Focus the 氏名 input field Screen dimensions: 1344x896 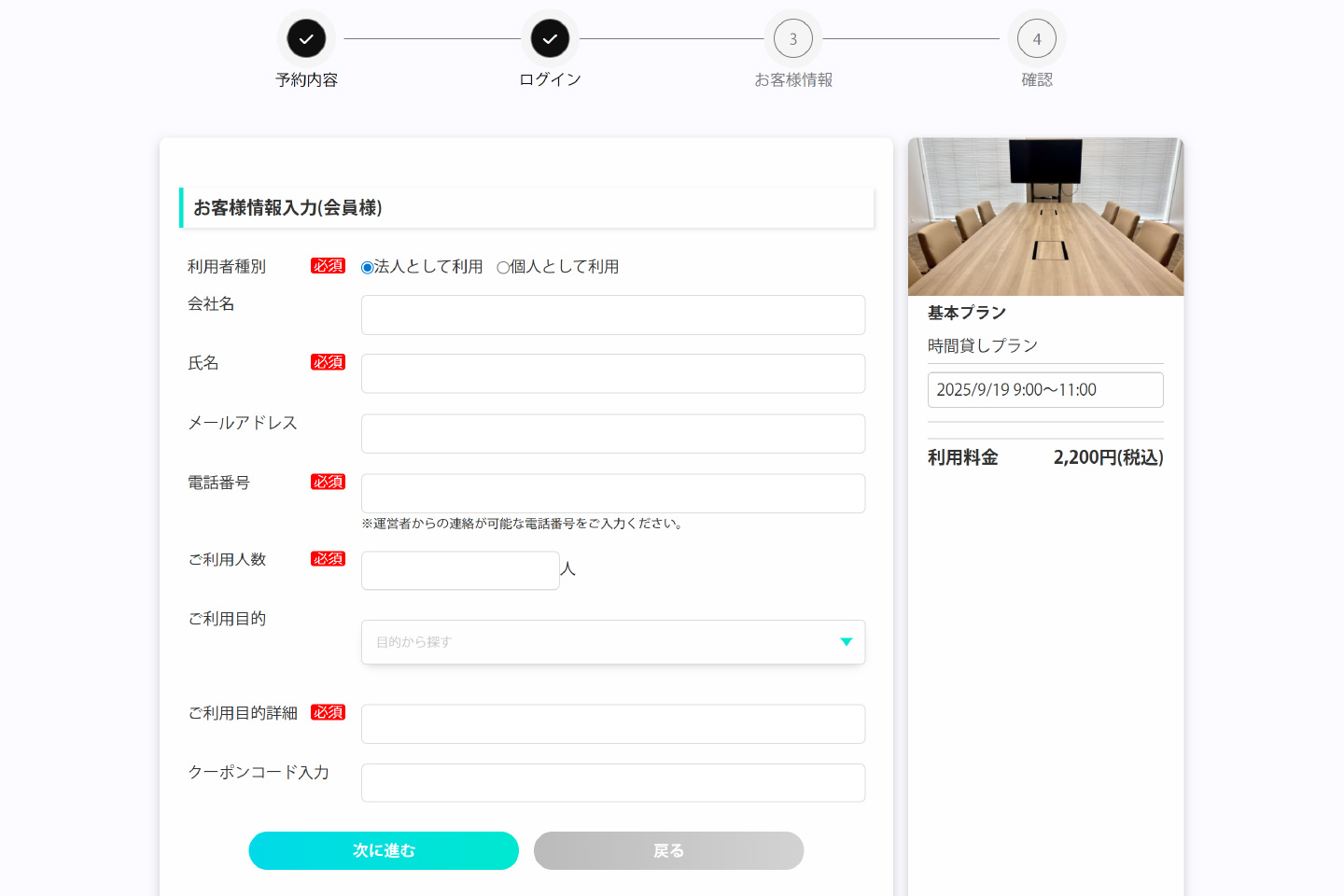point(612,374)
